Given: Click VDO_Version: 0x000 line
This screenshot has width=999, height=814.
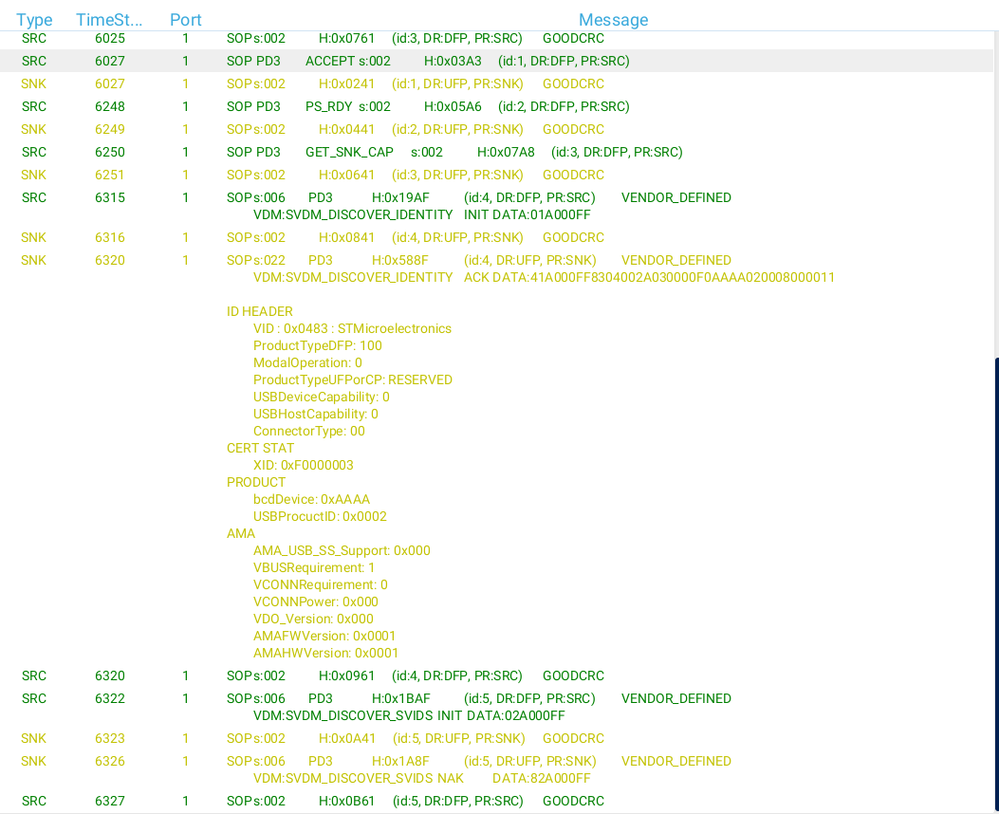Looking at the screenshot, I should (x=313, y=619).
